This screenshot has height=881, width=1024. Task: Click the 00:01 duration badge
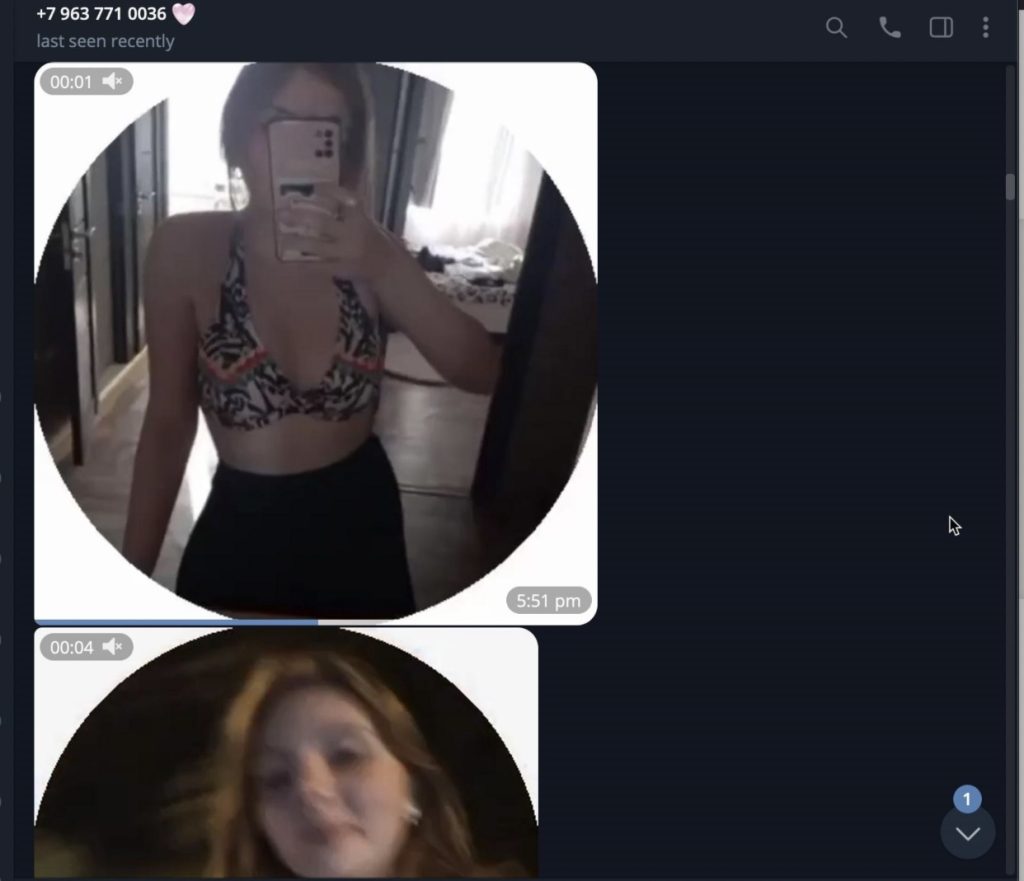pyautogui.click(x=71, y=82)
